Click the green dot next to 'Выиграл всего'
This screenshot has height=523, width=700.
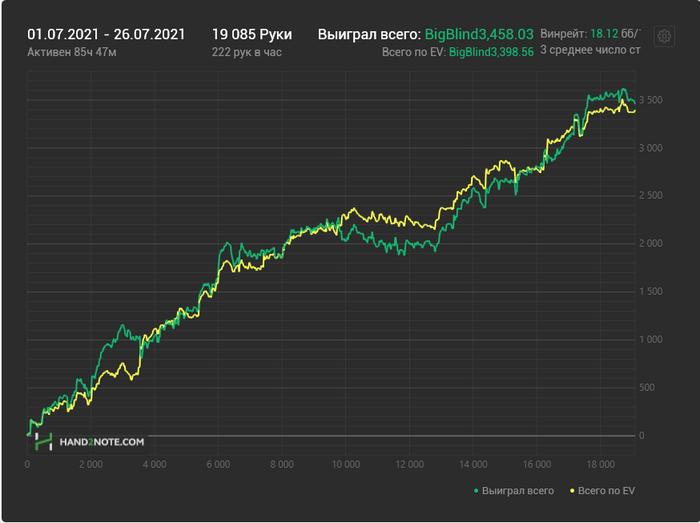476,491
